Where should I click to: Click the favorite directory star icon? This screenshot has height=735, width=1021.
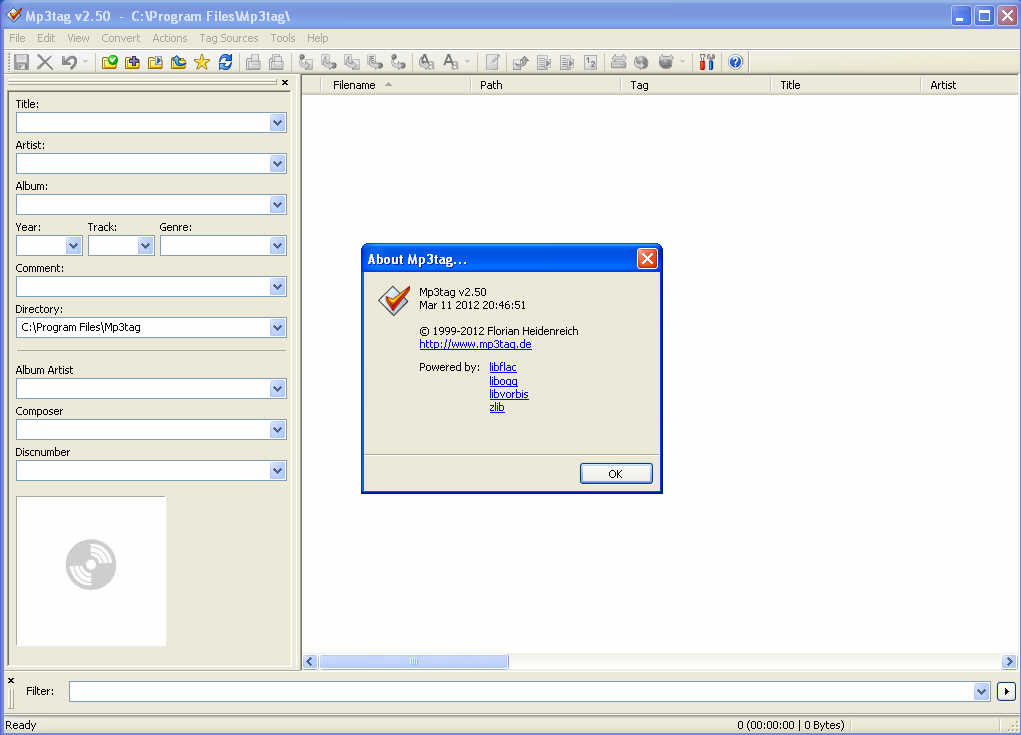pos(201,62)
